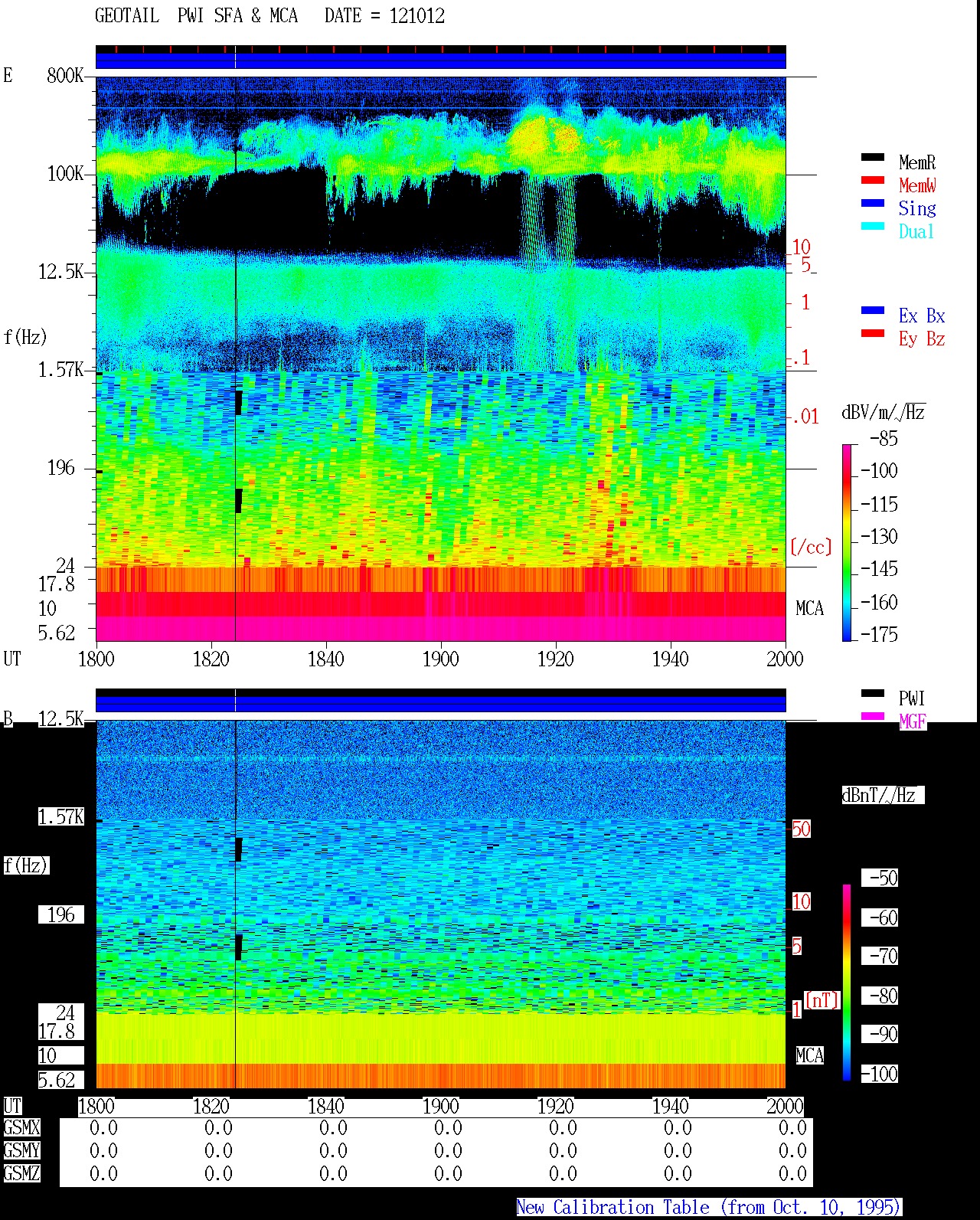Click the GSMX row label
980x1220 pixels.
click(x=21, y=1127)
